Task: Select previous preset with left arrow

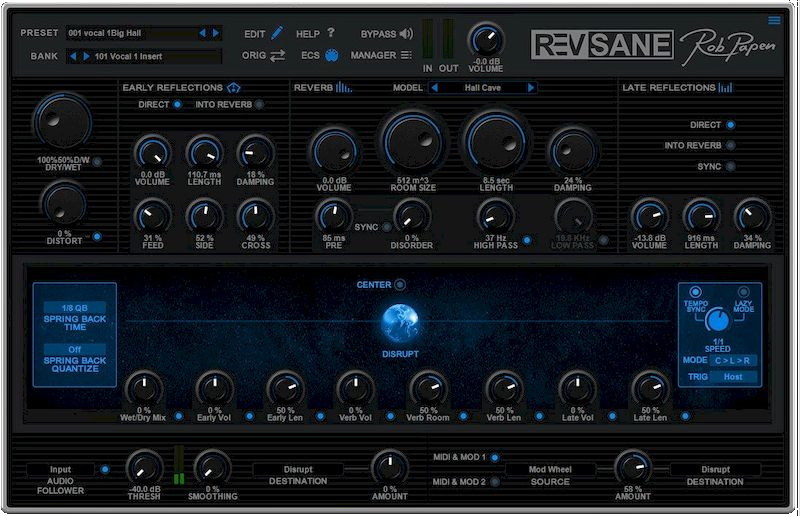Action: click(203, 33)
